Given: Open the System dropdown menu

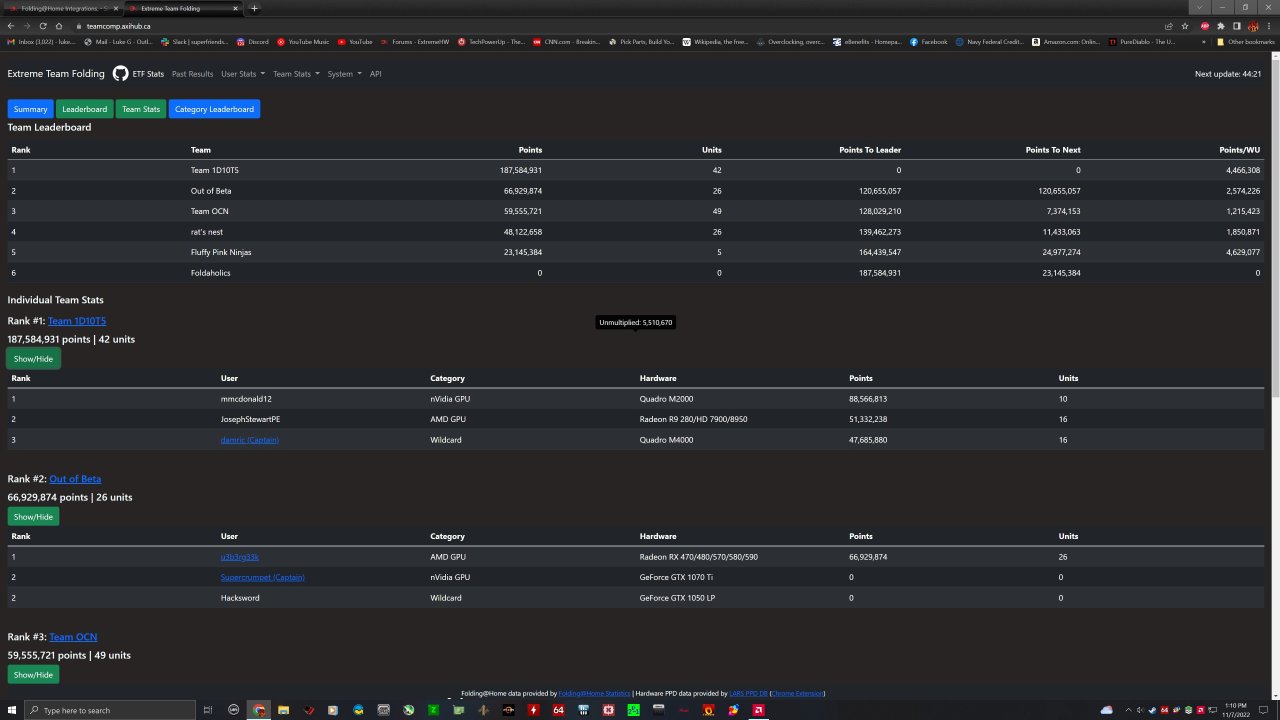Looking at the screenshot, I should [x=343, y=74].
